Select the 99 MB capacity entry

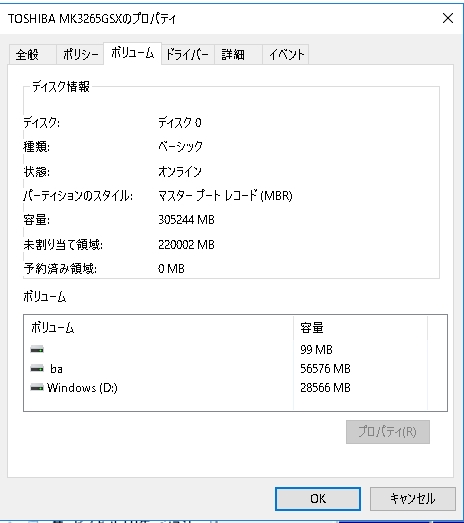(316, 350)
